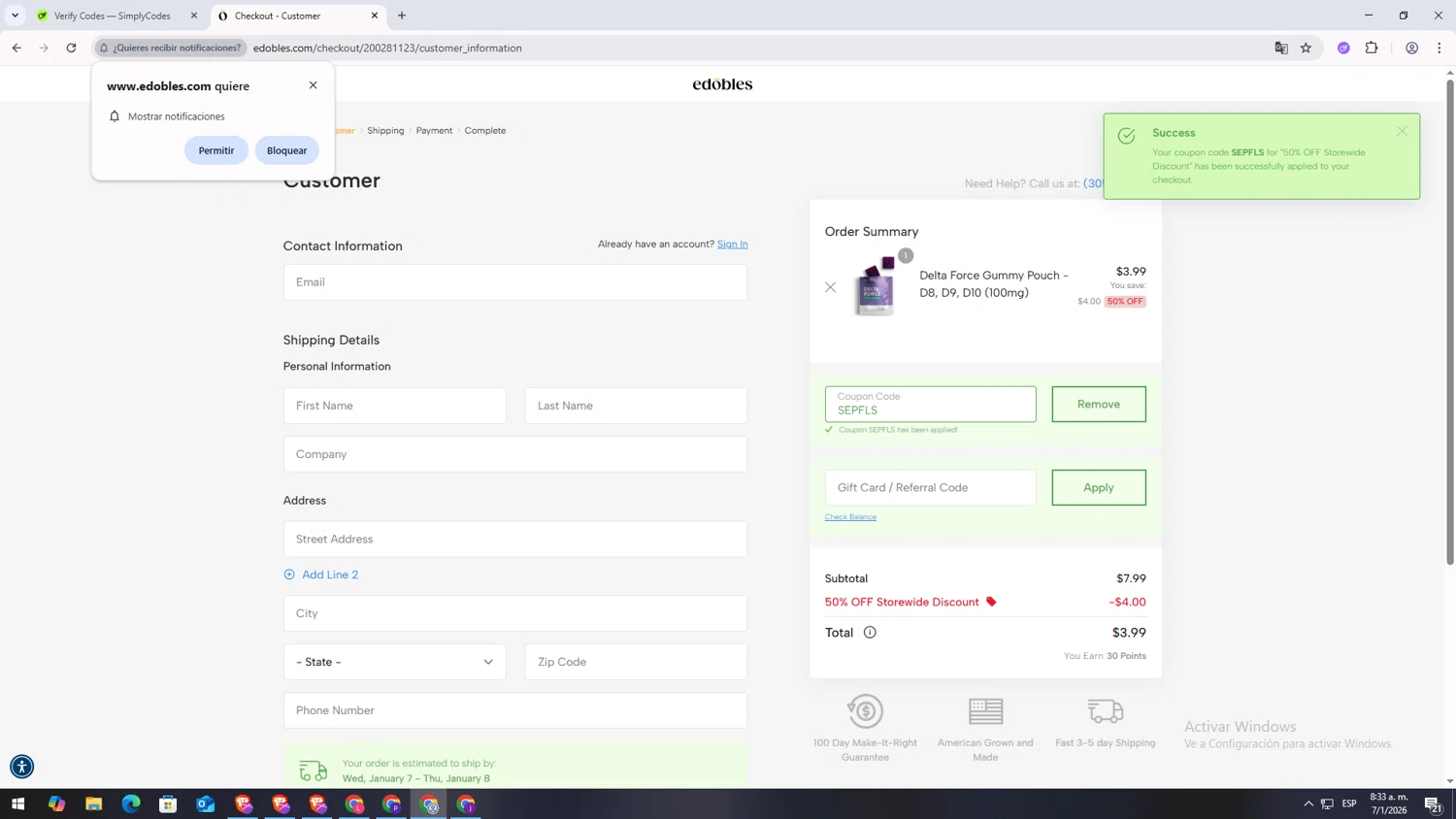Click the Total info icon

[x=870, y=633]
